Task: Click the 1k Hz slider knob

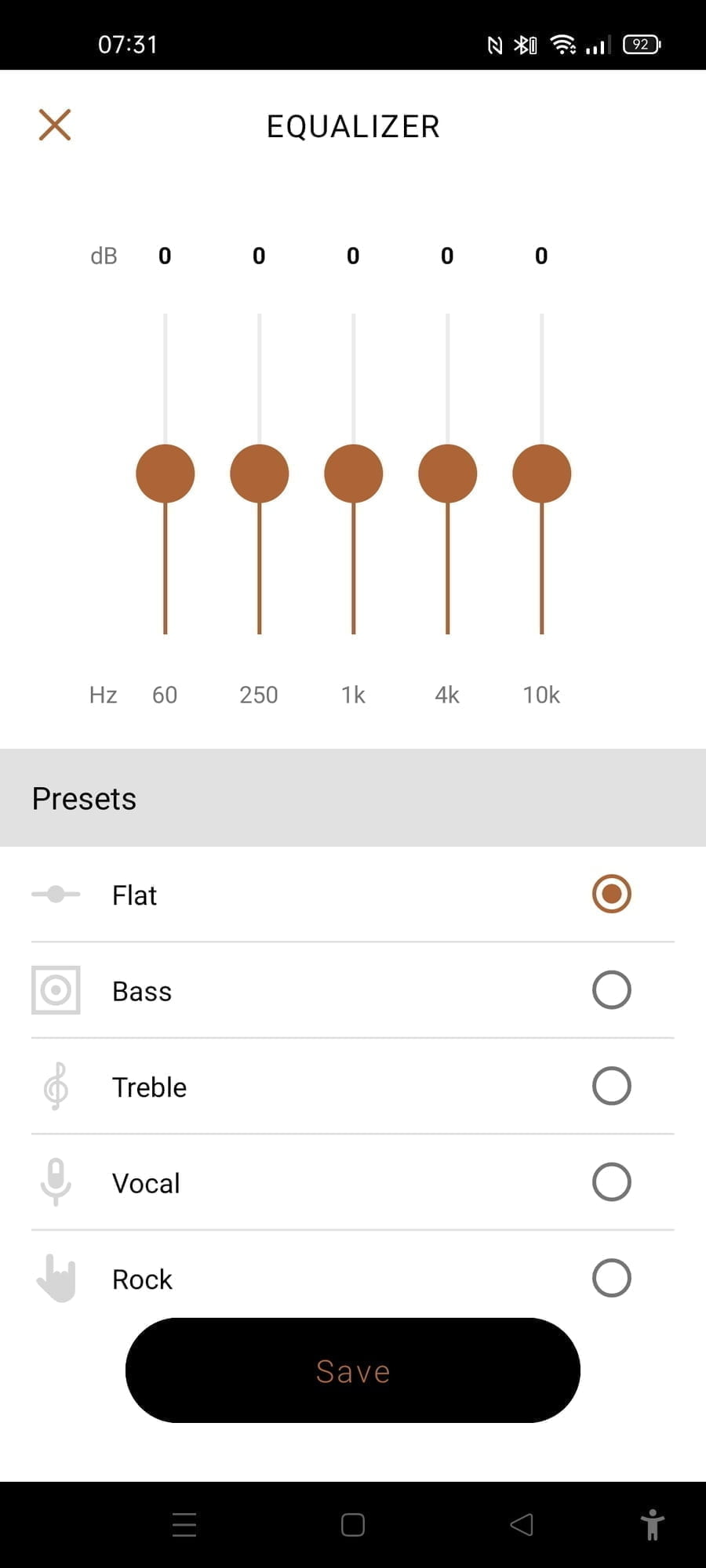Action: click(354, 474)
